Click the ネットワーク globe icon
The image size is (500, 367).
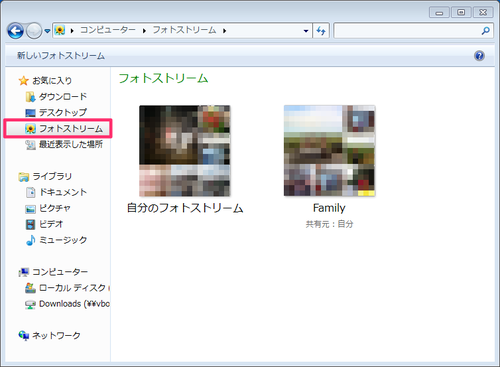[23, 335]
